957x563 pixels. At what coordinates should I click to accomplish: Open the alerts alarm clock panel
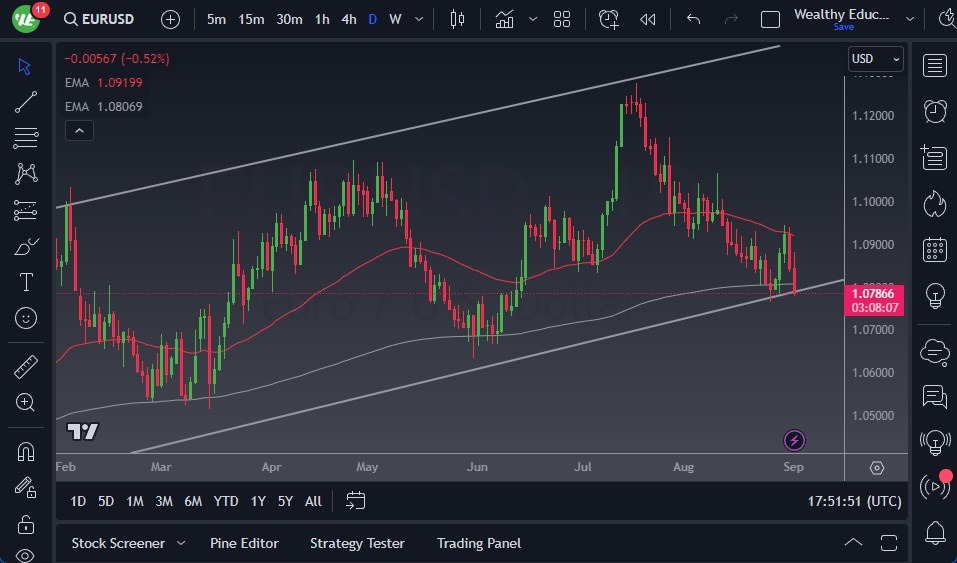click(935, 111)
